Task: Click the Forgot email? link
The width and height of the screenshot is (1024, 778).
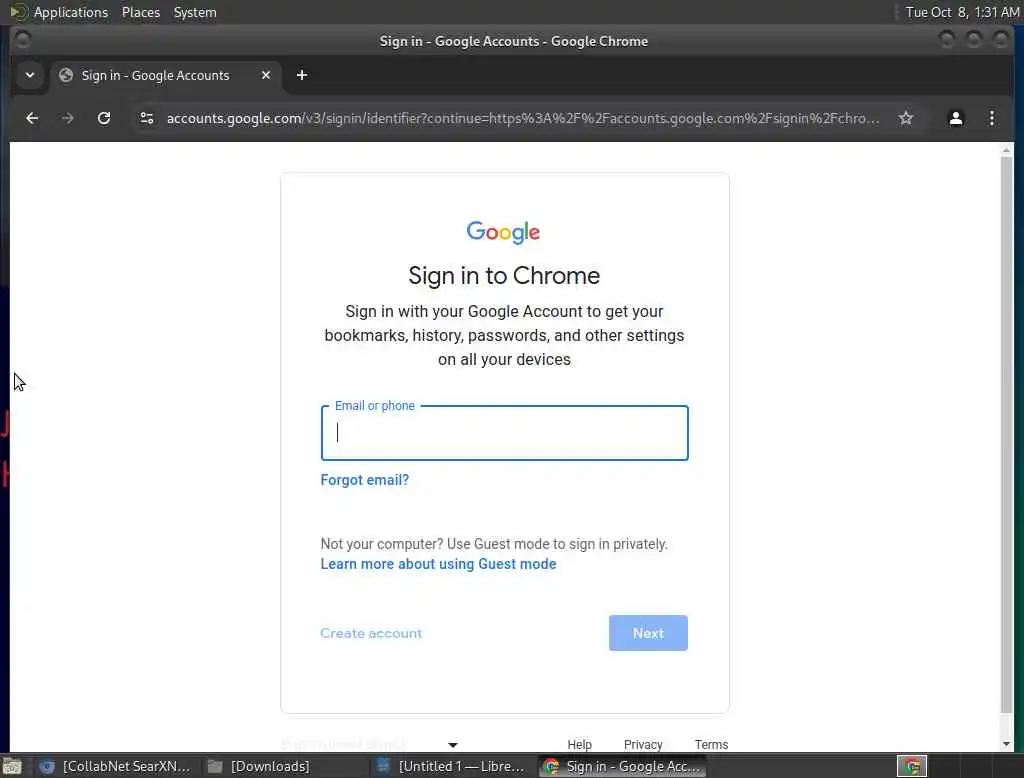Action: (x=364, y=480)
